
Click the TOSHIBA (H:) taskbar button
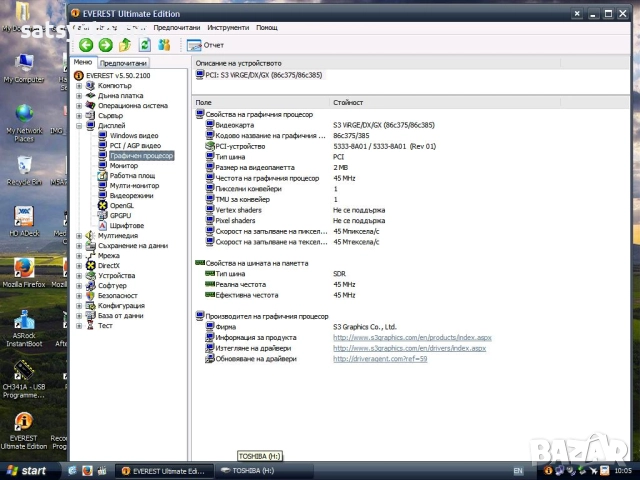point(264,471)
